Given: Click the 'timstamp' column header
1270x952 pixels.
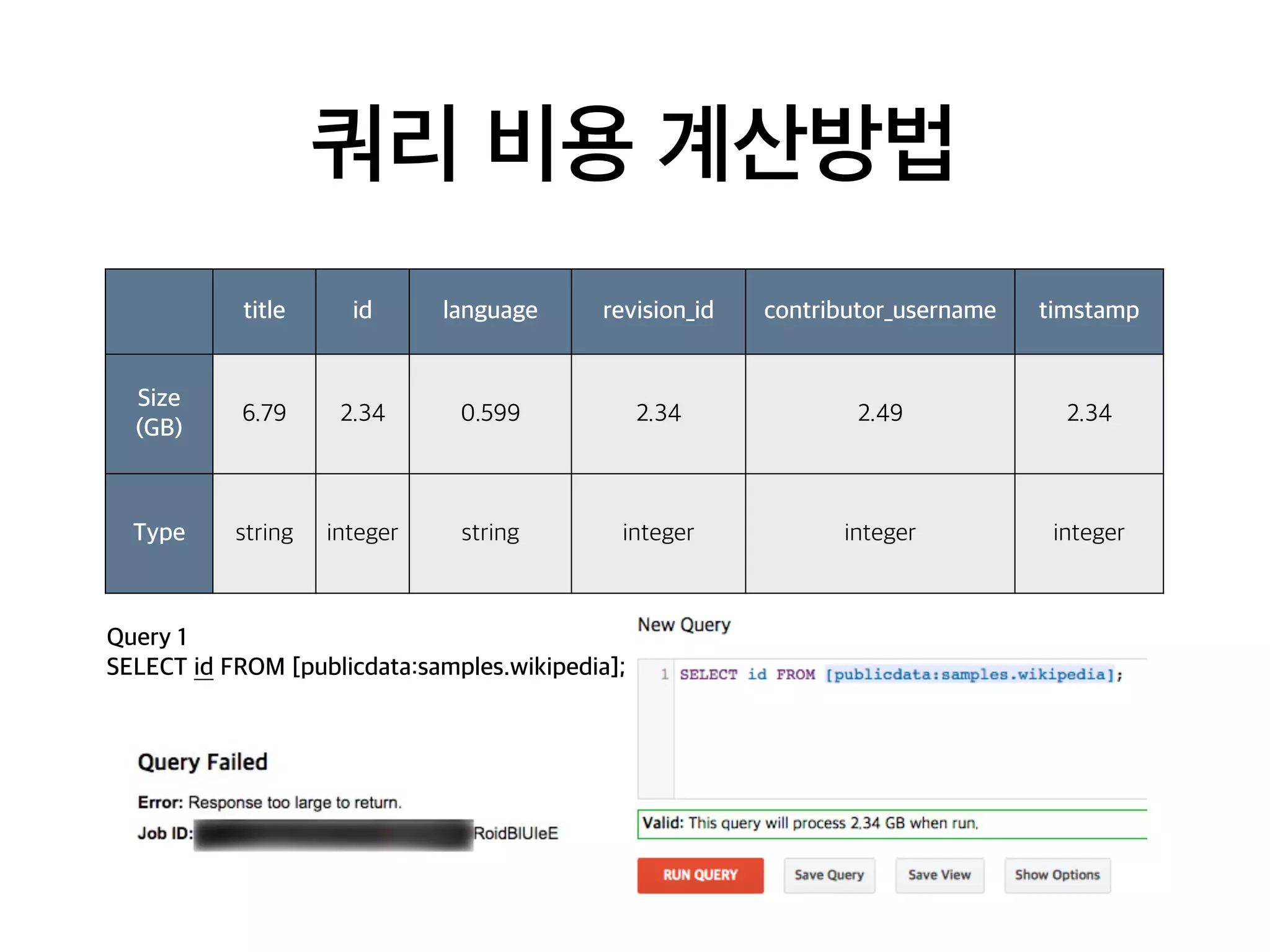Looking at the screenshot, I should click(1089, 311).
